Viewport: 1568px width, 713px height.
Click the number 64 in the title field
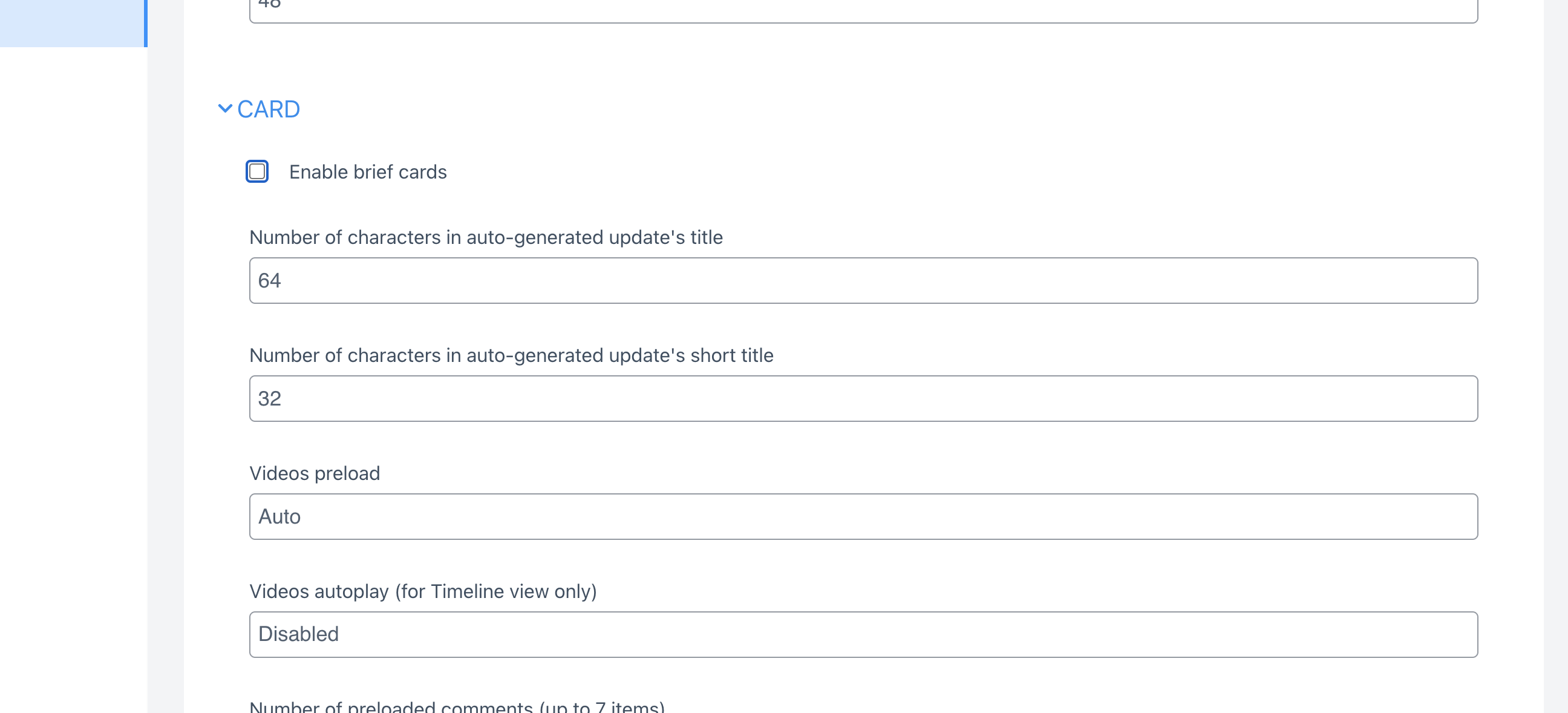(269, 281)
